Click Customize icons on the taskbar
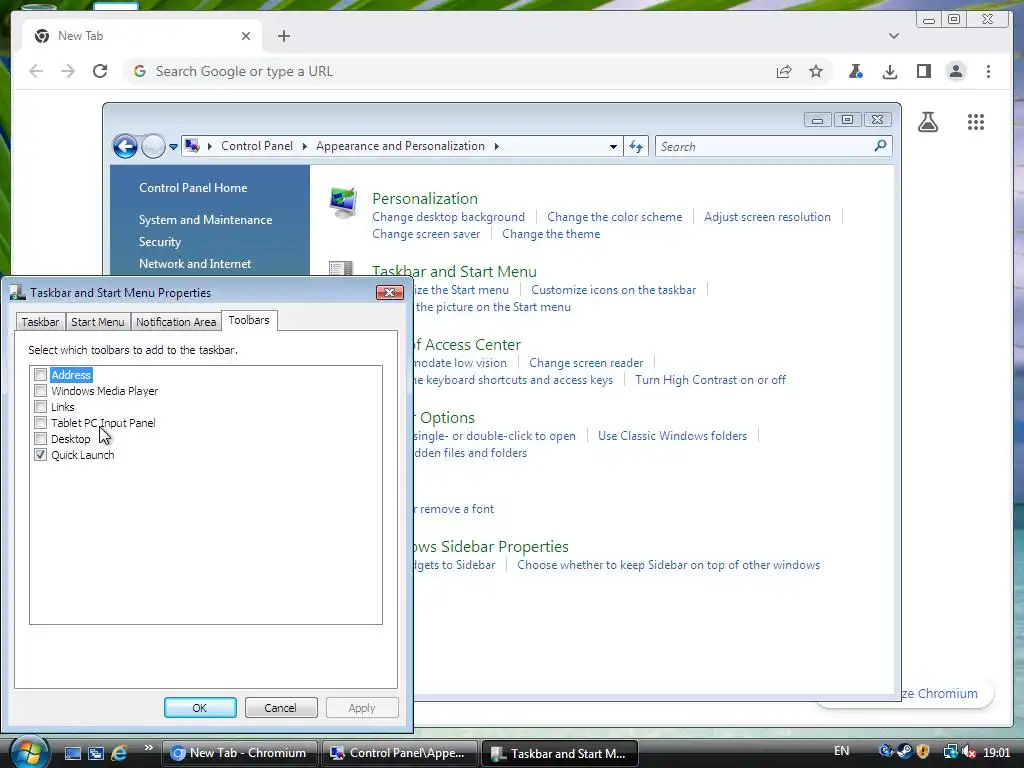Screen dimensions: 1024x768 (613, 290)
